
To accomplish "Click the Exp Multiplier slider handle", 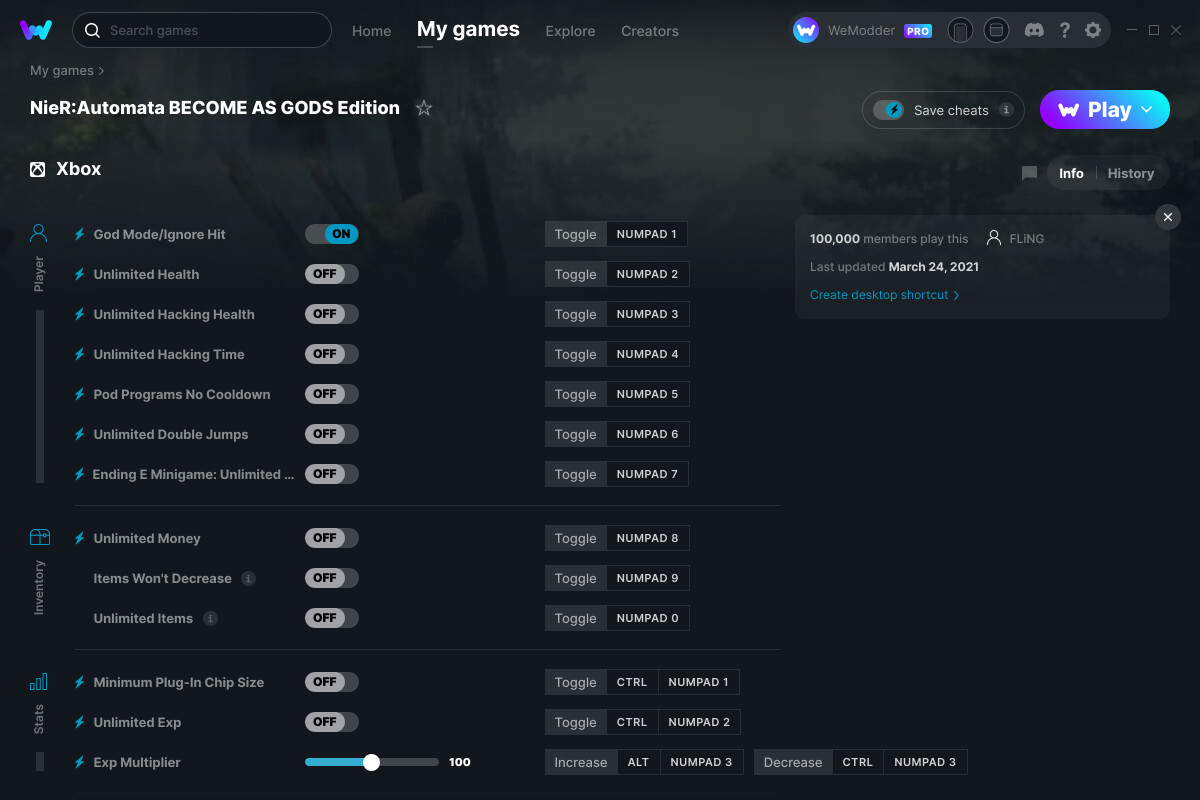I will pyautogui.click(x=372, y=762).
